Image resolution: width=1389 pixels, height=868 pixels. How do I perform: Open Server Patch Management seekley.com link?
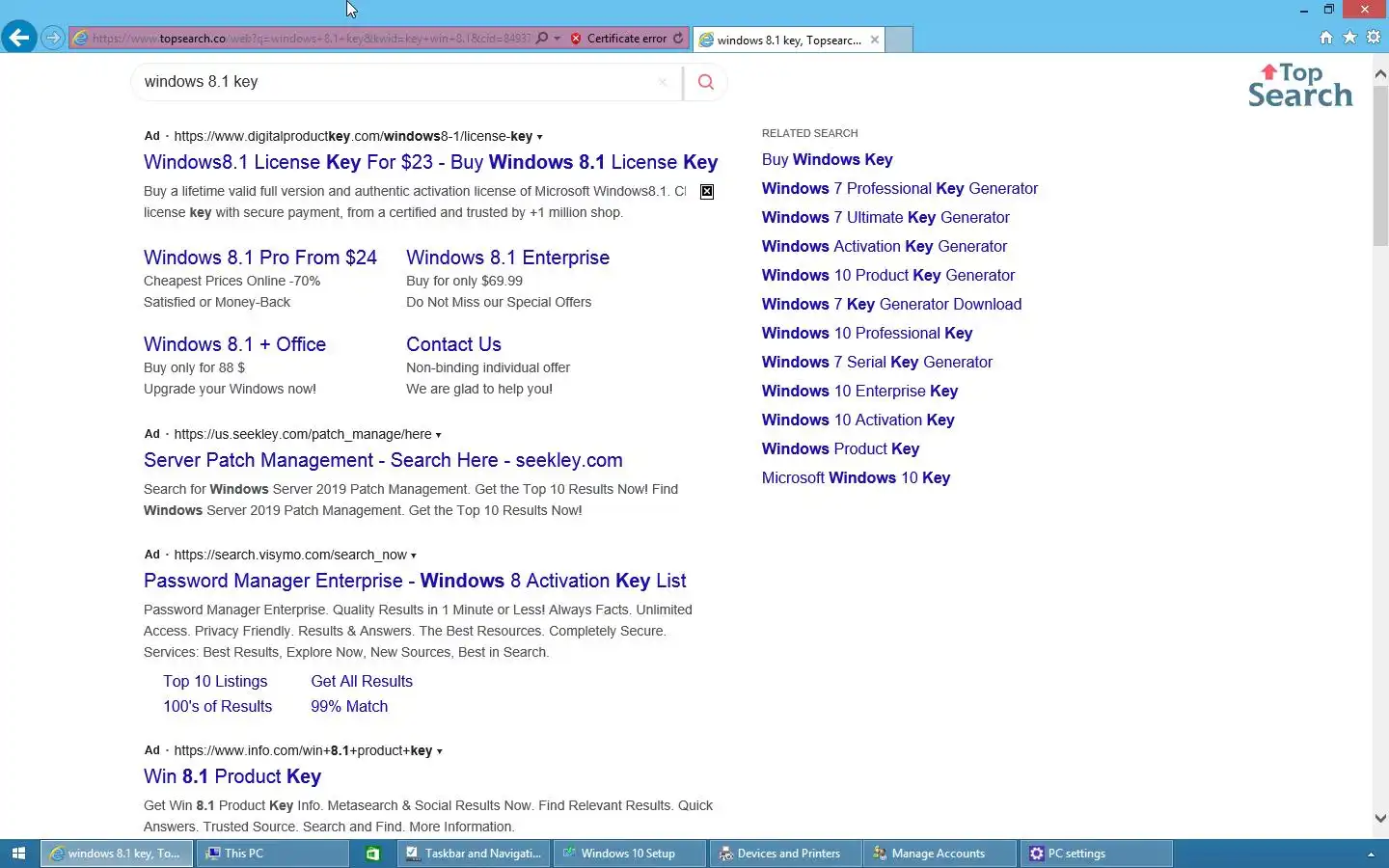click(x=383, y=460)
